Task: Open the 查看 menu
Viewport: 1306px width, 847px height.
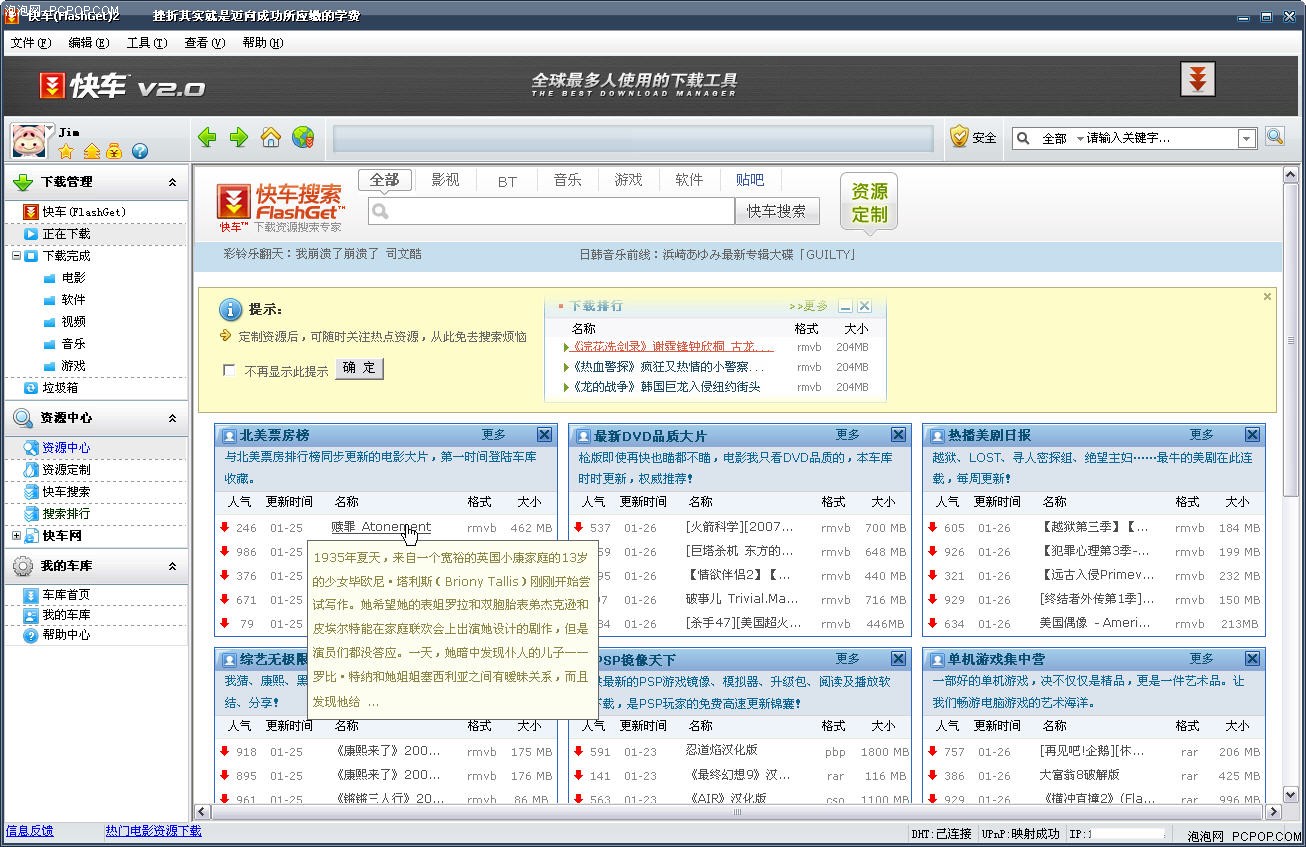Action: point(204,43)
